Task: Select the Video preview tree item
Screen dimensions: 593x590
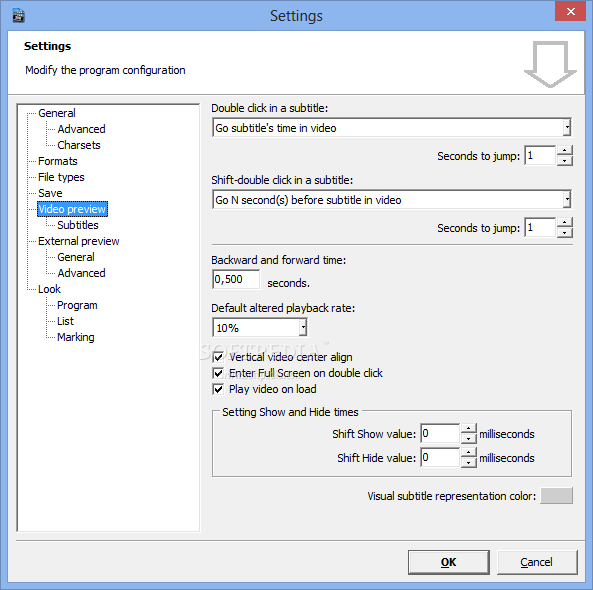Action: tap(72, 209)
